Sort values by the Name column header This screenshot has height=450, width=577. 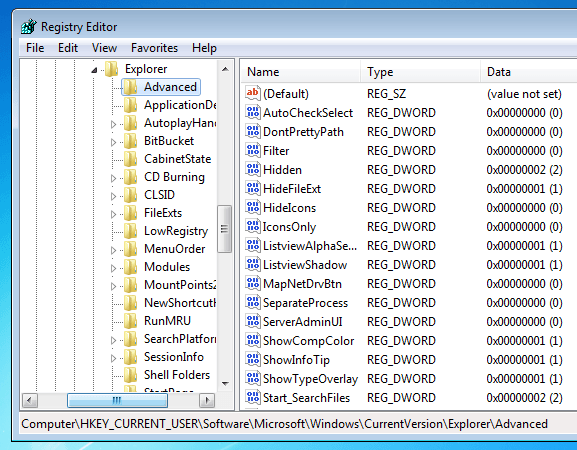(301, 72)
